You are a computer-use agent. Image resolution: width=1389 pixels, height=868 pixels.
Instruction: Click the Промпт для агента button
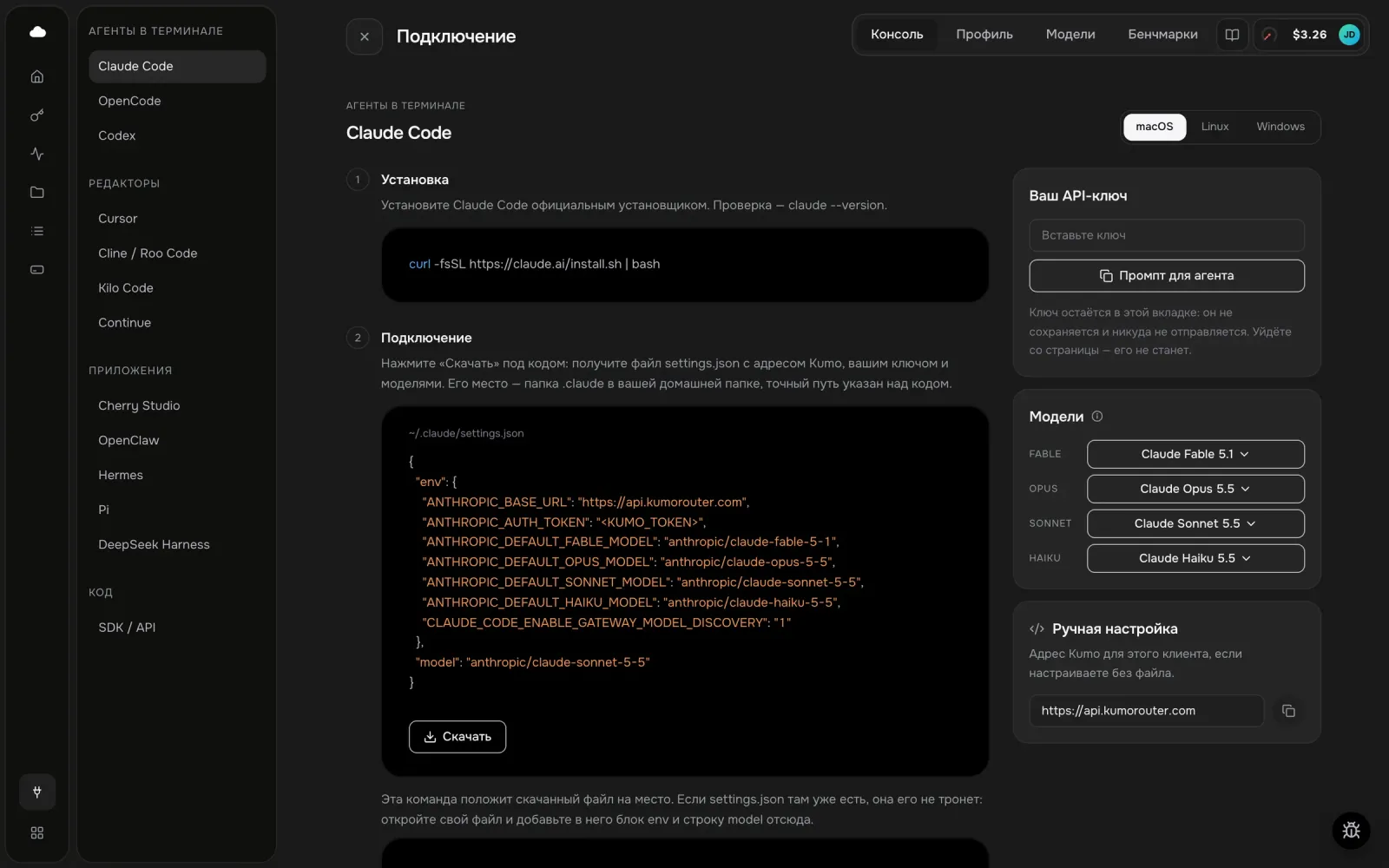pyautogui.click(x=1167, y=276)
